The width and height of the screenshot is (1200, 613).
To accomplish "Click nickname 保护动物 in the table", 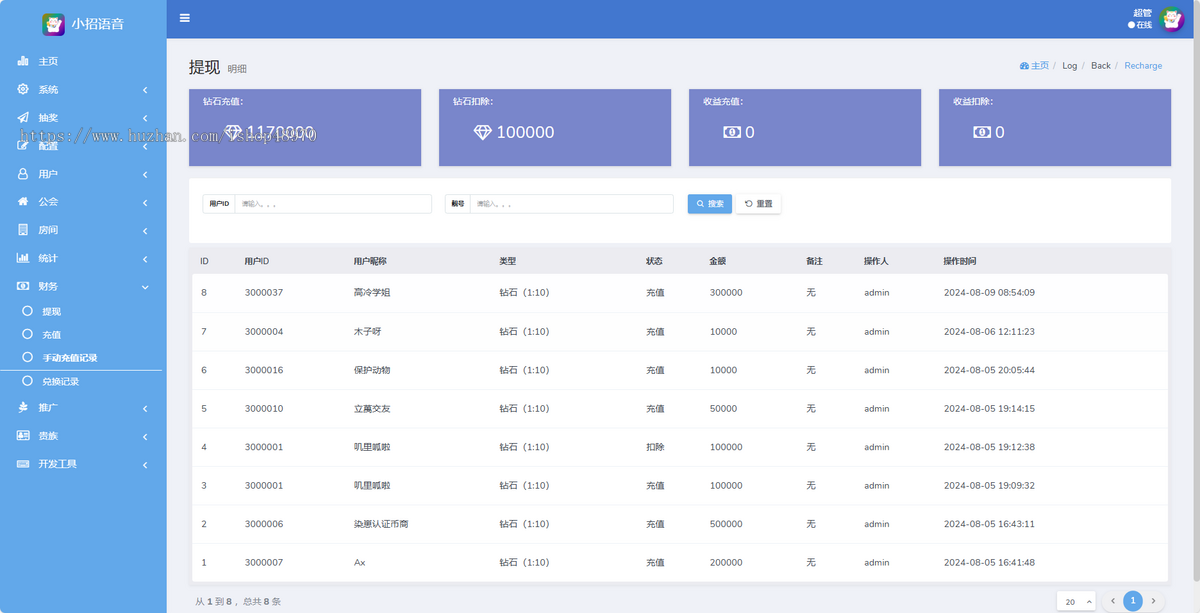I will [x=372, y=370].
